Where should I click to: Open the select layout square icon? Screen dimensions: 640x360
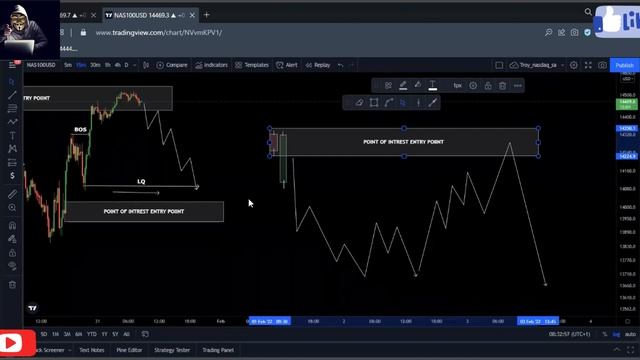coord(499,65)
